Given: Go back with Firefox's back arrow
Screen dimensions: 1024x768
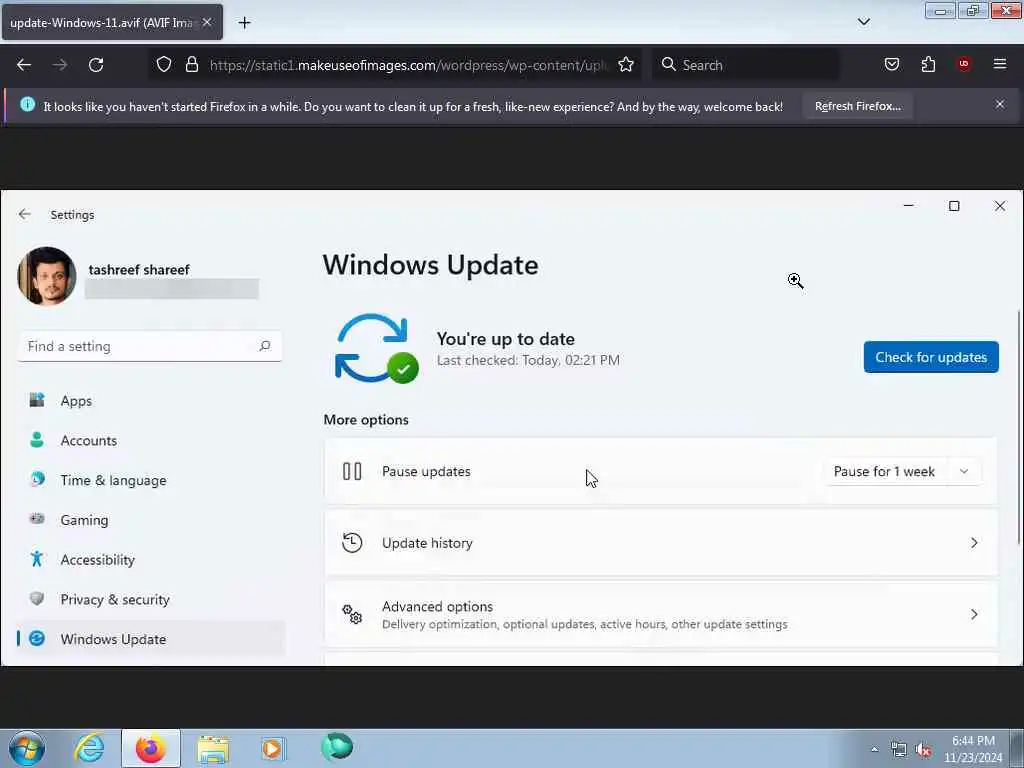Looking at the screenshot, I should coord(24,65).
